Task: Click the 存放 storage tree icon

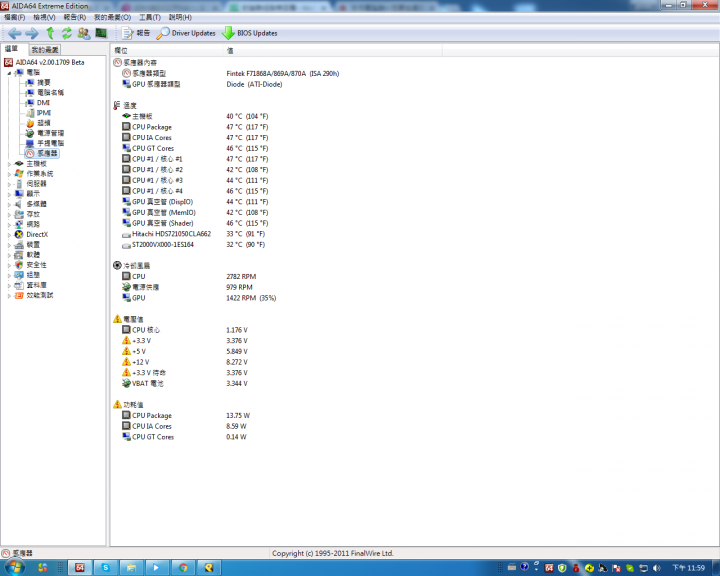Action: 19,215
